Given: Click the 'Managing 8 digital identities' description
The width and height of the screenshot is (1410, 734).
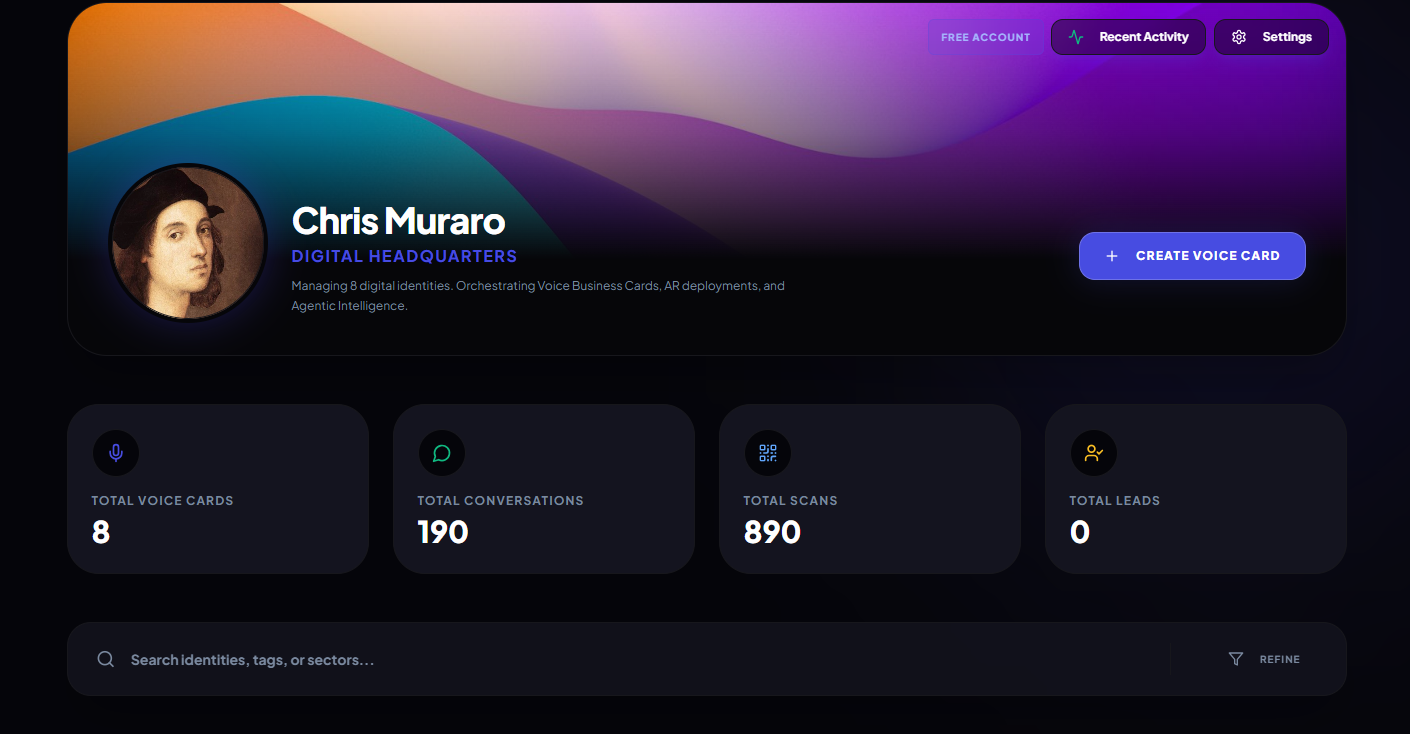Looking at the screenshot, I should 538,296.
